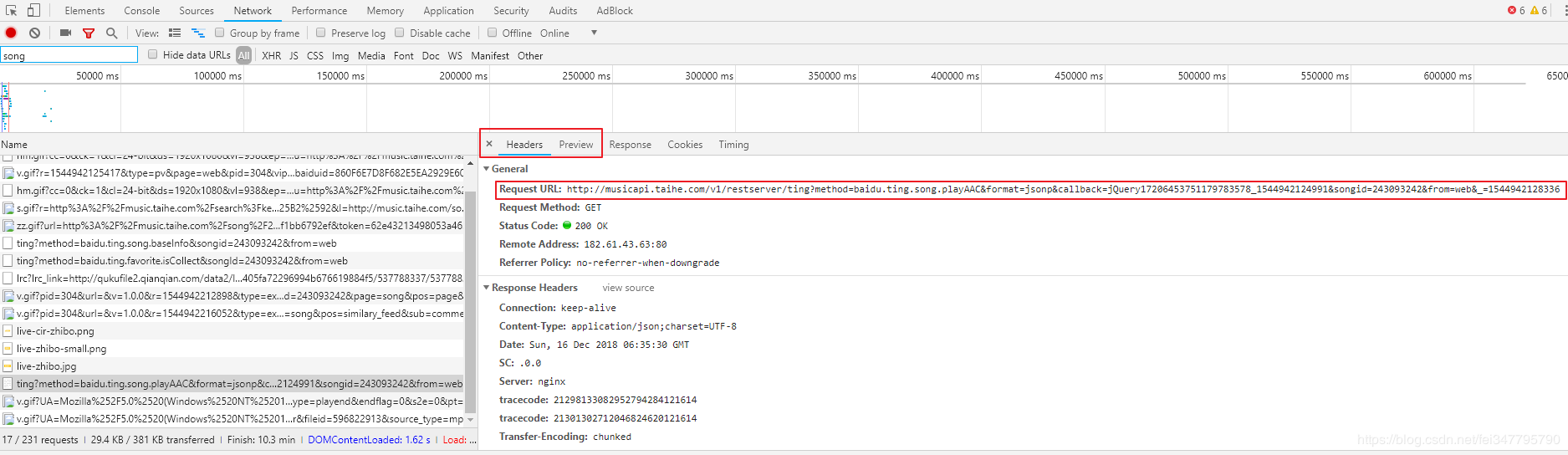The width and height of the screenshot is (1568, 455).
Task: Select the baseInfo songid request row
Action: point(232,243)
